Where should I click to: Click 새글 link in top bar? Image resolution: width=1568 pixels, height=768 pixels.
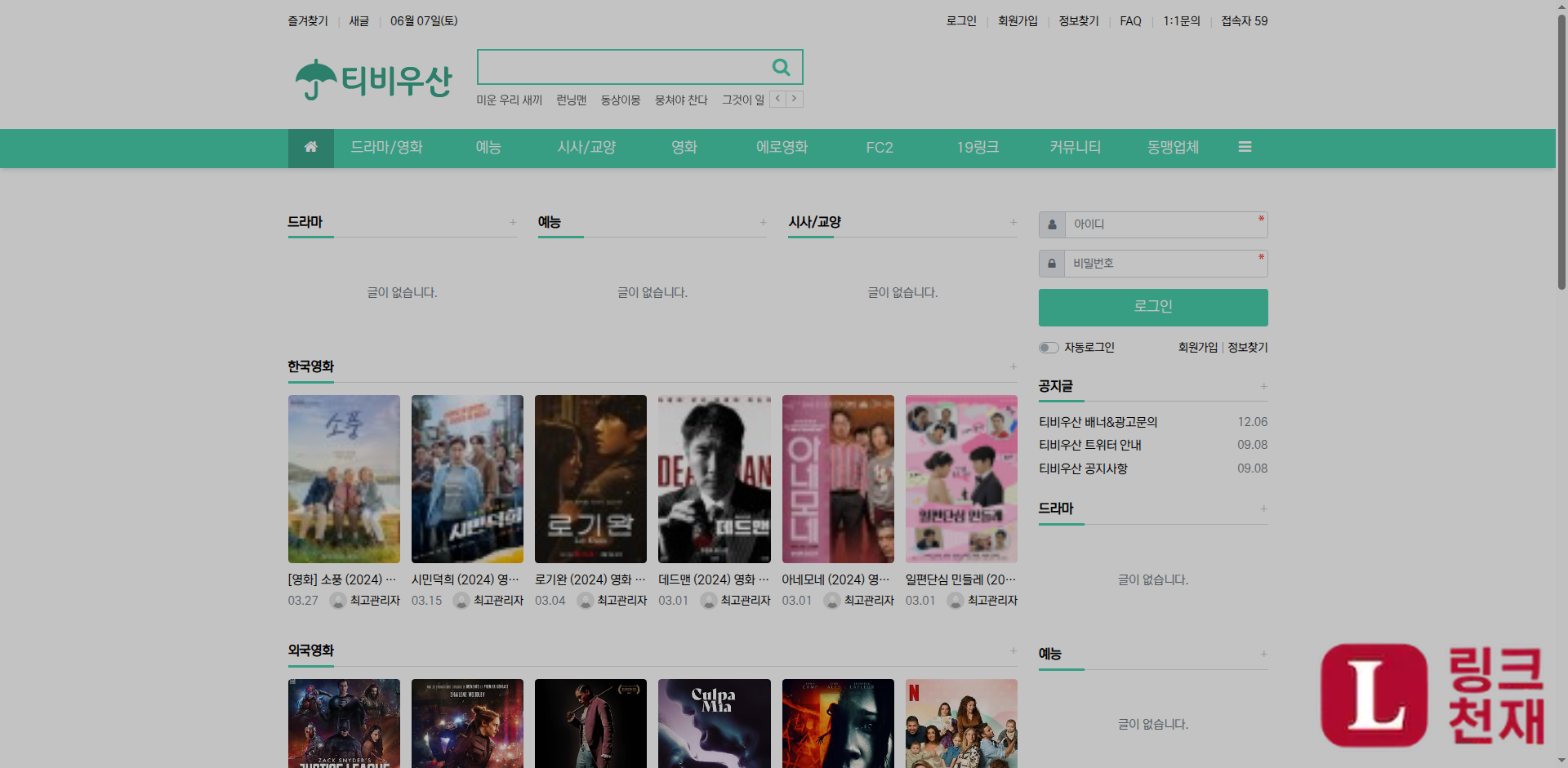[359, 21]
